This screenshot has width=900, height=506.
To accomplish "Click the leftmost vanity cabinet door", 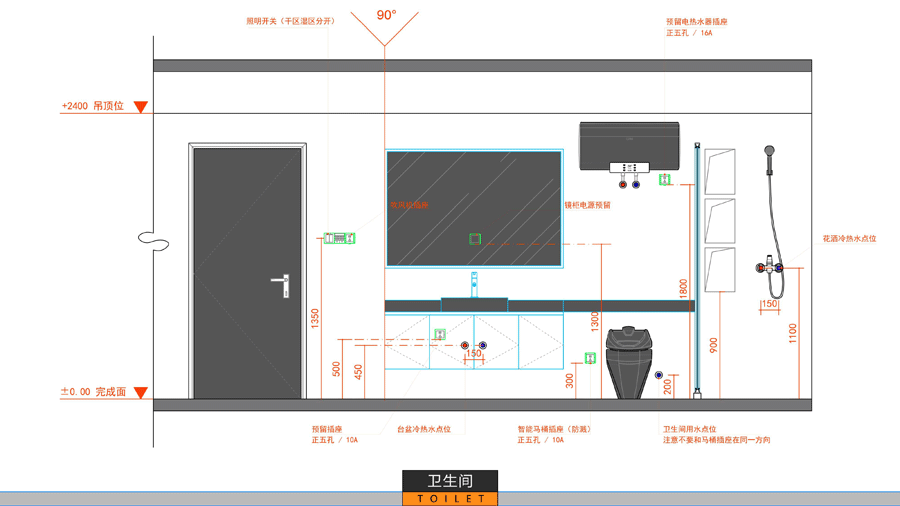I will [407, 342].
